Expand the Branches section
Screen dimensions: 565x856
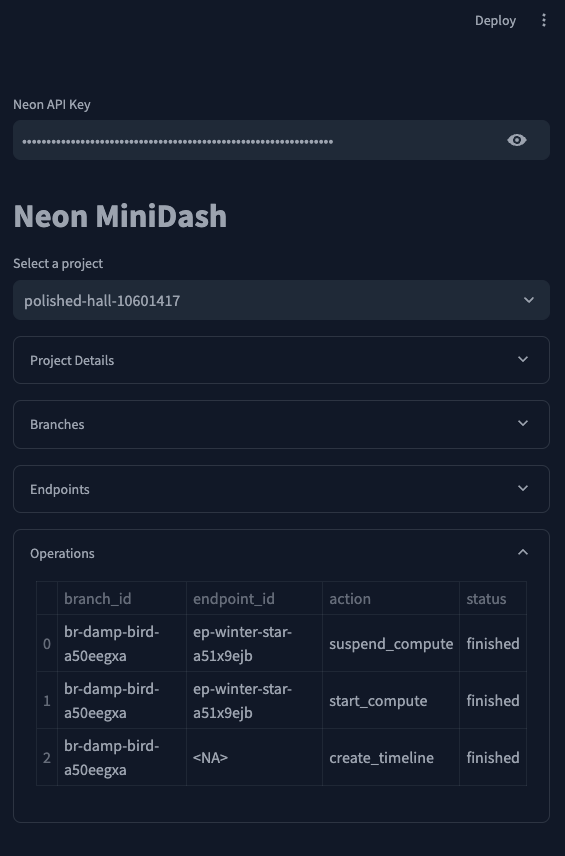281,425
